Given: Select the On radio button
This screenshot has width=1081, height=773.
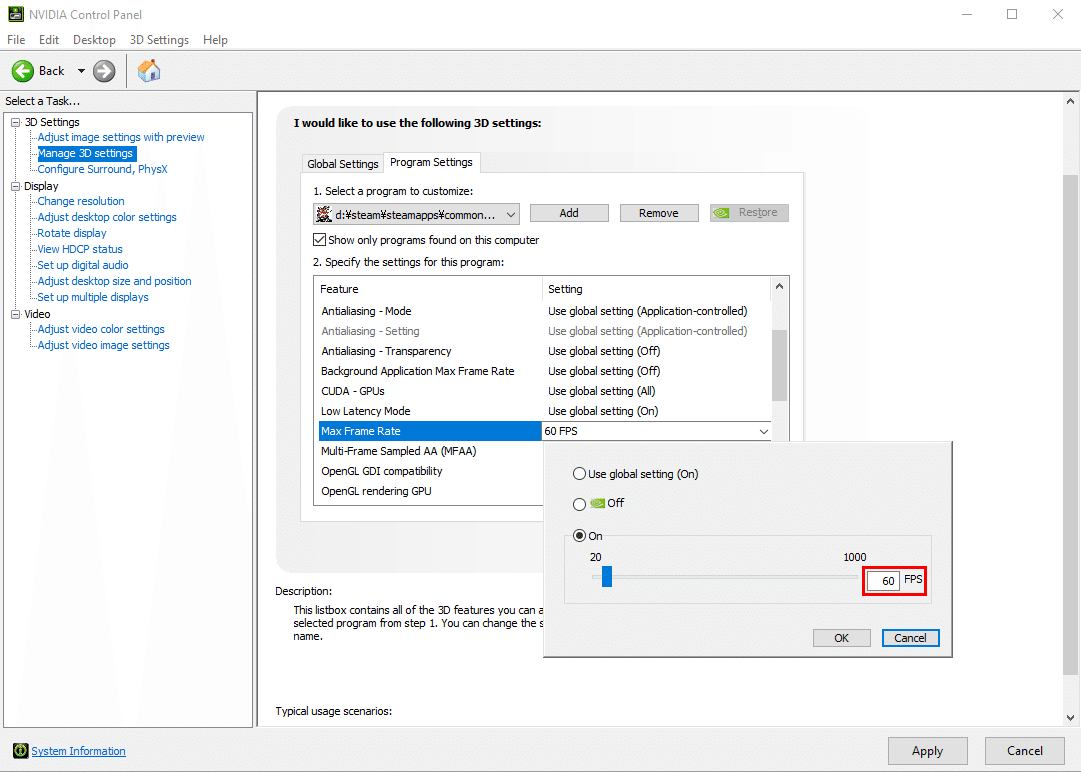Looking at the screenshot, I should tap(579, 536).
